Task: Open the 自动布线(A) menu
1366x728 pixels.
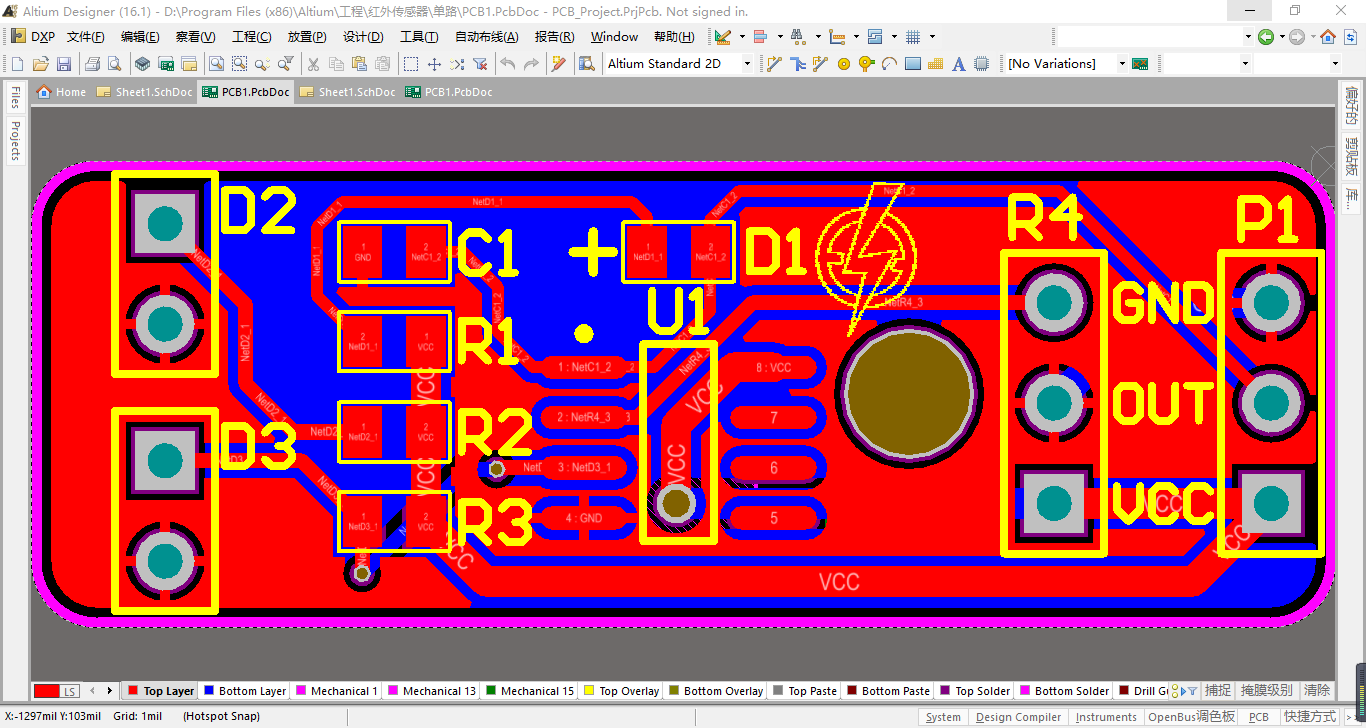Action: (487, 37)
